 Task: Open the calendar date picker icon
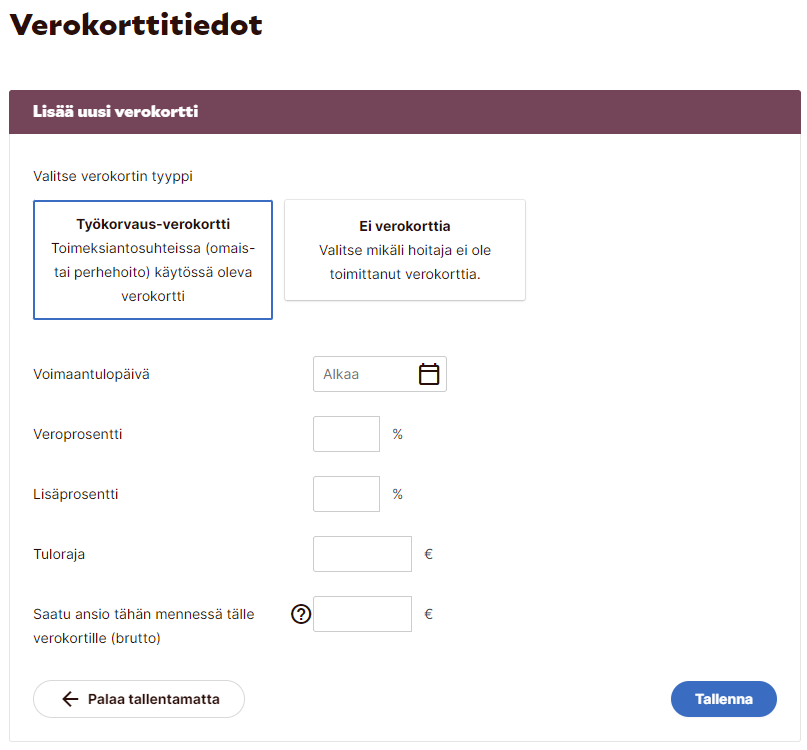pyautogui.click(x=429, y=374)
